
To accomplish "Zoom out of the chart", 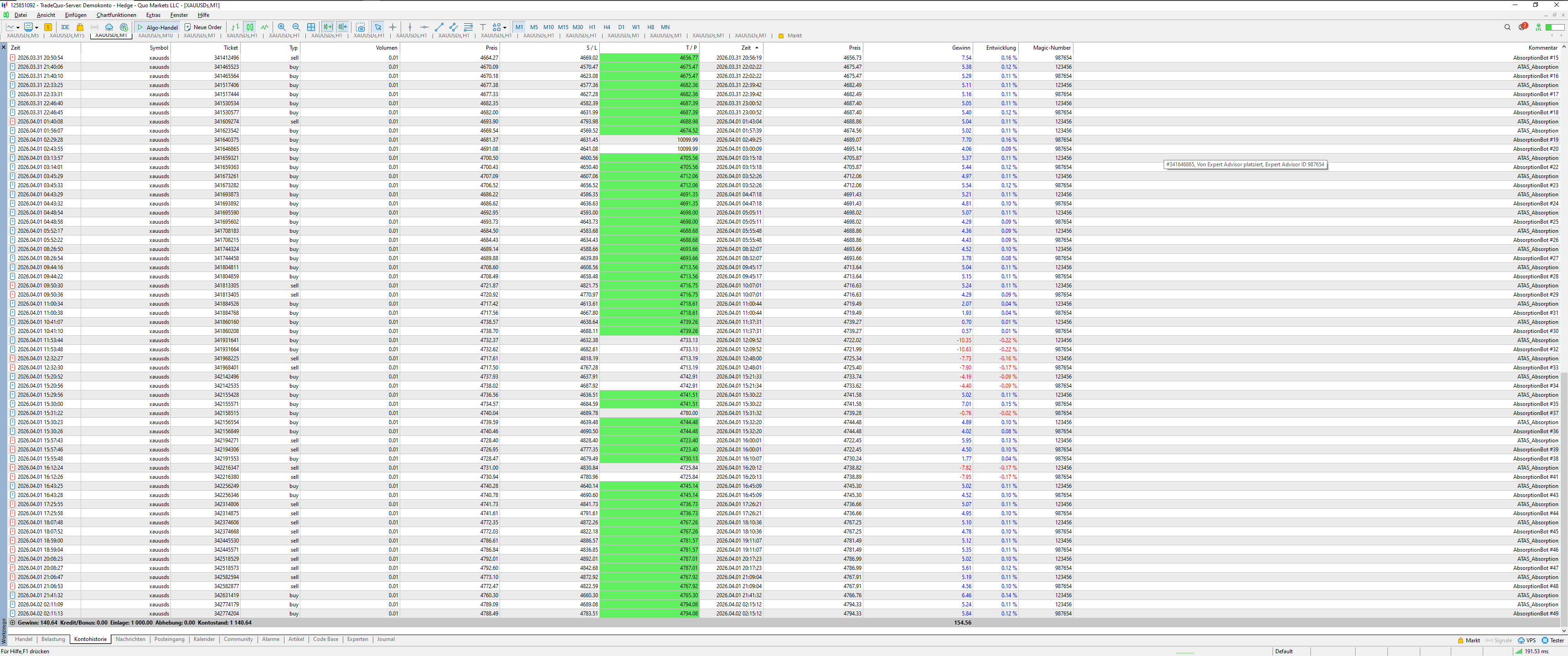I will [x=296, y=27].
